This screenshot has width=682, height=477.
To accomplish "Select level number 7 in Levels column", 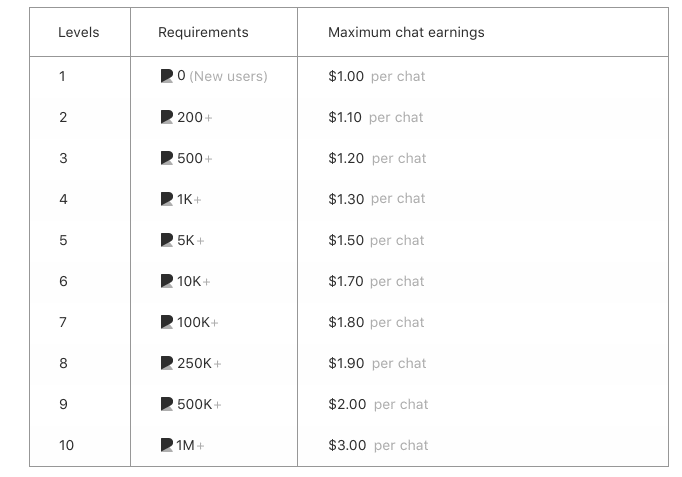I will pyautogui.click(x=63, y=322).
